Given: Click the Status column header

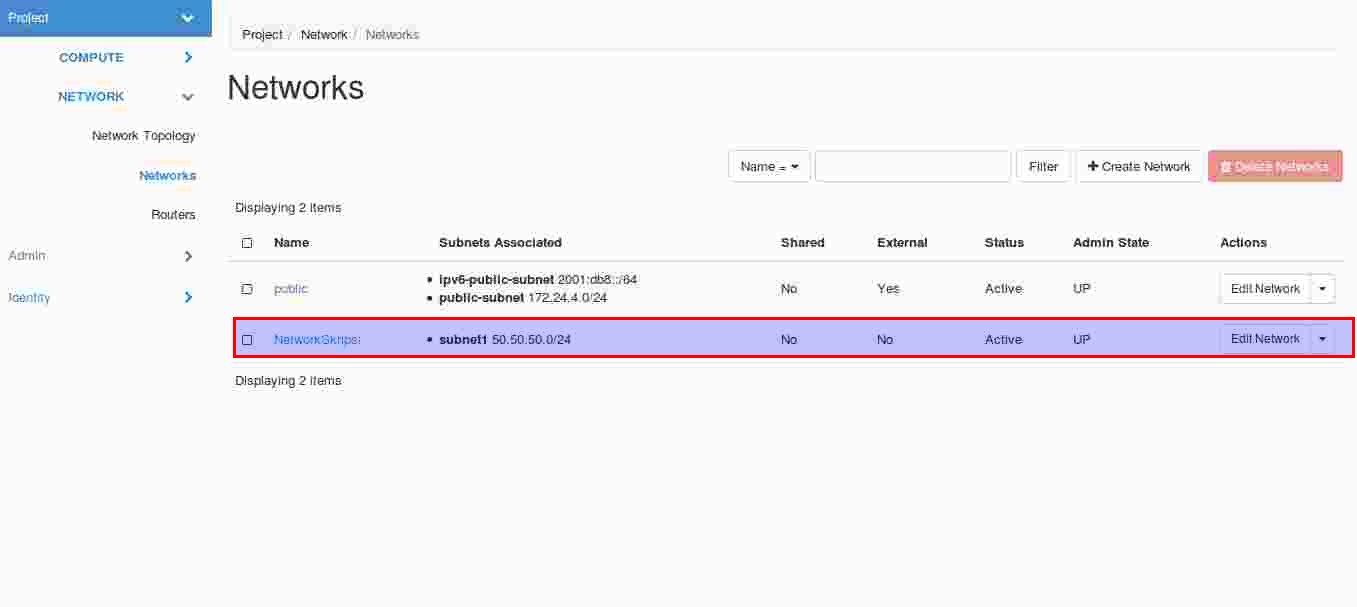Looking at the screenshot, I should 1004,243.
